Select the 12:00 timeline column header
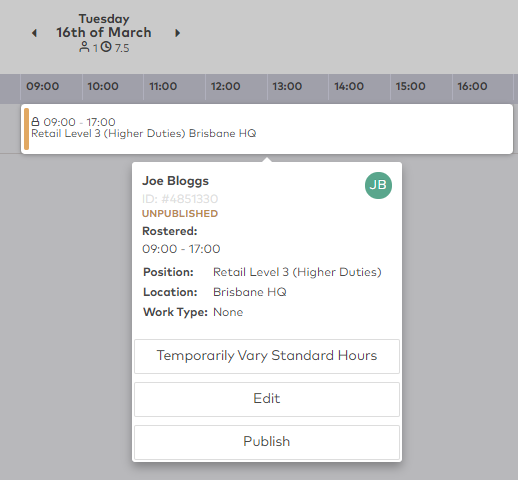The height and width of the screenshot is (480, 518). tap(225, 87)
